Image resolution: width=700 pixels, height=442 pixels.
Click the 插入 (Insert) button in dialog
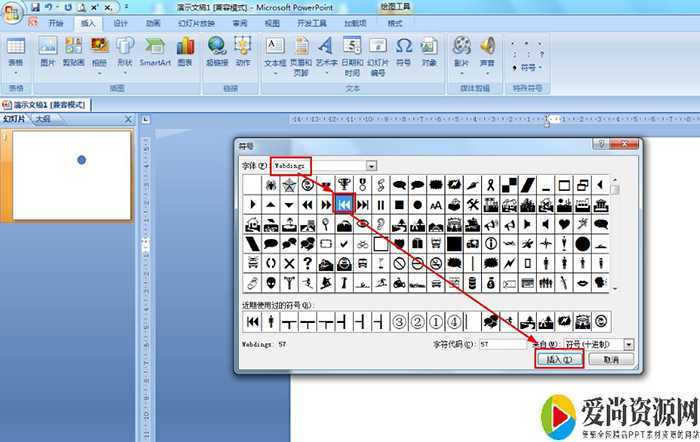[558, 359]
